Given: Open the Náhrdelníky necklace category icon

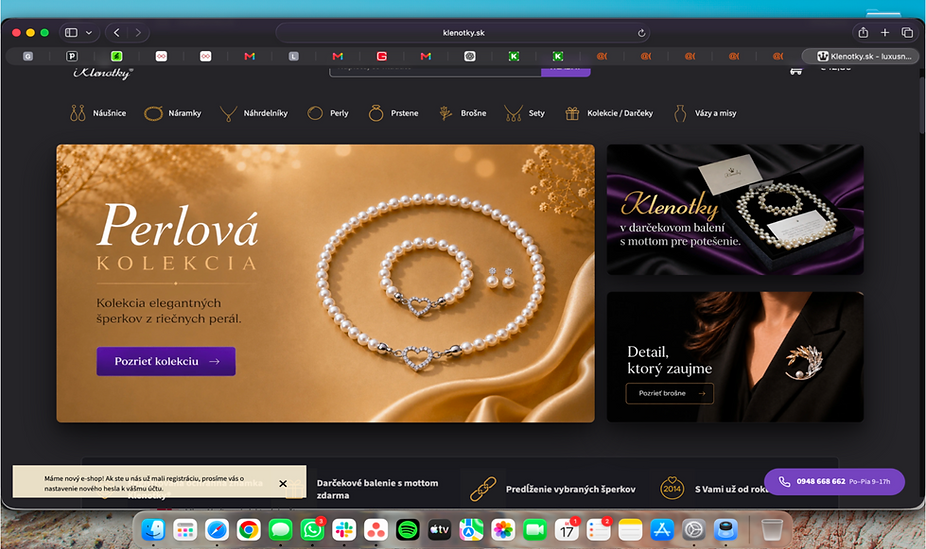Looking at the screenshot, I should pos(228,113).
